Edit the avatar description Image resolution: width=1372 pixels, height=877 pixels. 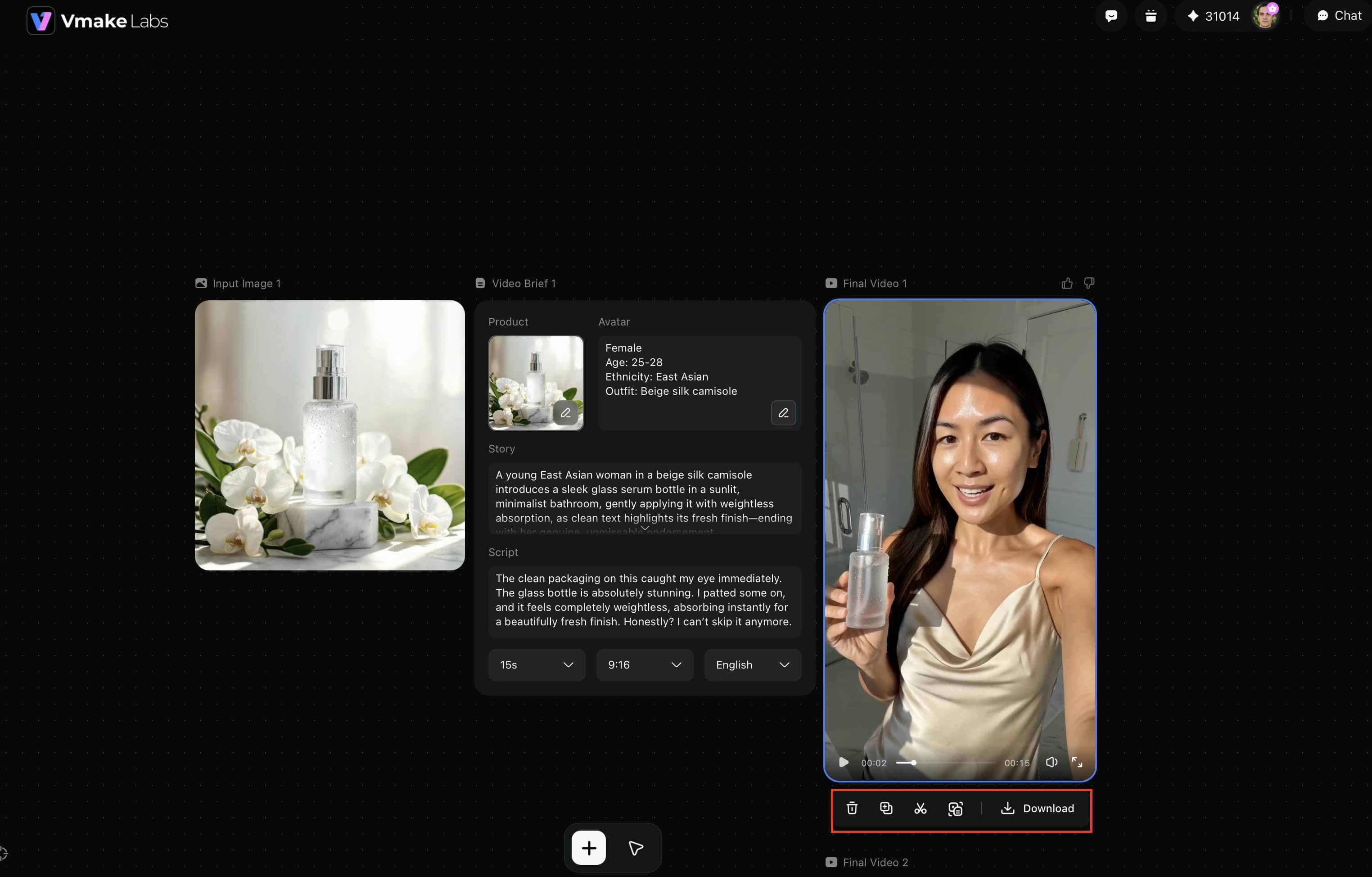point(783,412)
